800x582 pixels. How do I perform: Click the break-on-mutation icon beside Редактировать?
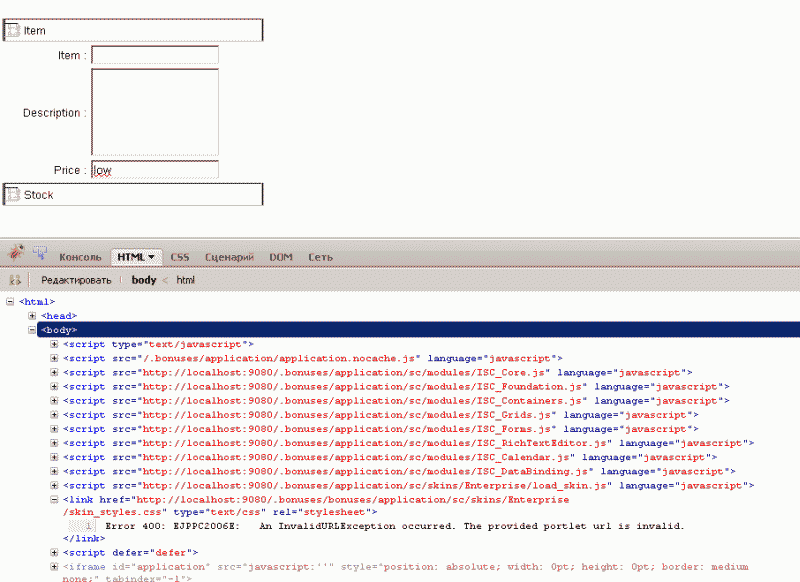[x=15, y=280]
